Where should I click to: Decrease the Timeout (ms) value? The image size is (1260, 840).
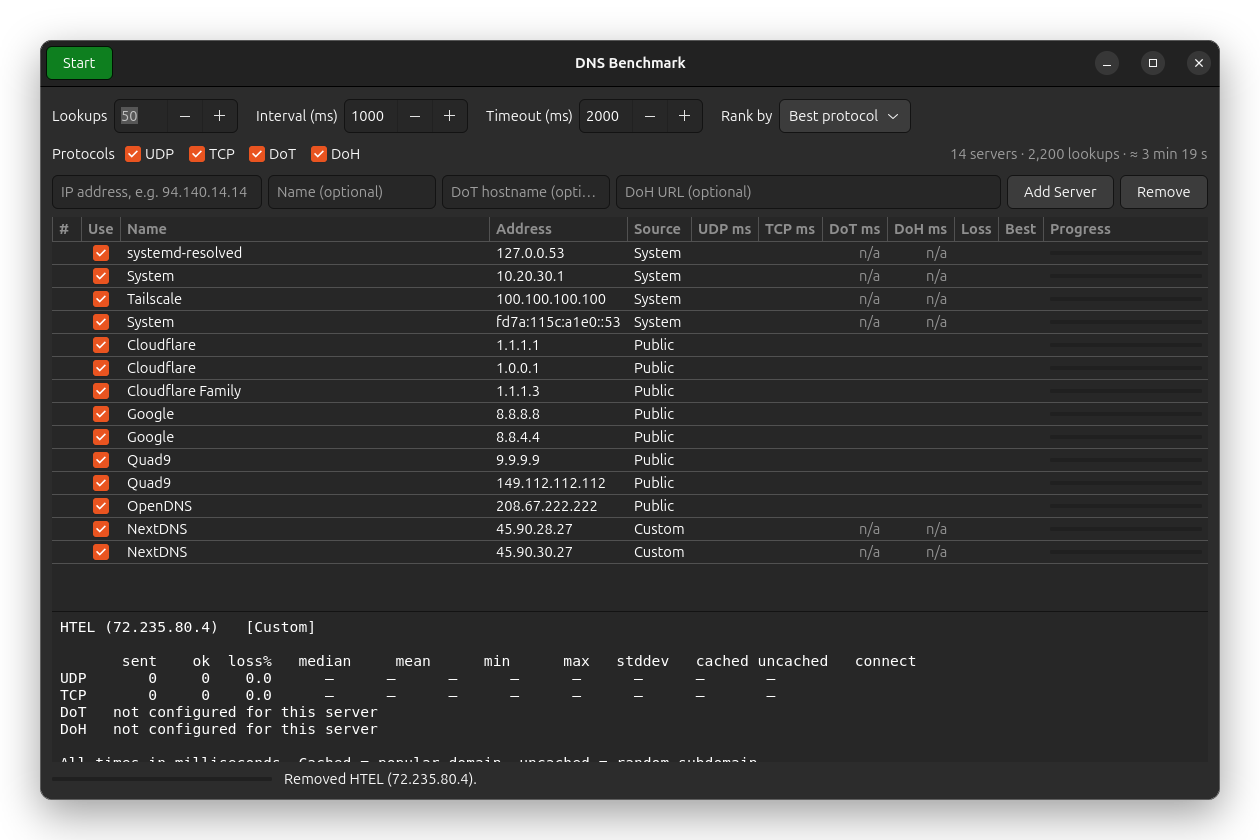[x=650, y=116]
